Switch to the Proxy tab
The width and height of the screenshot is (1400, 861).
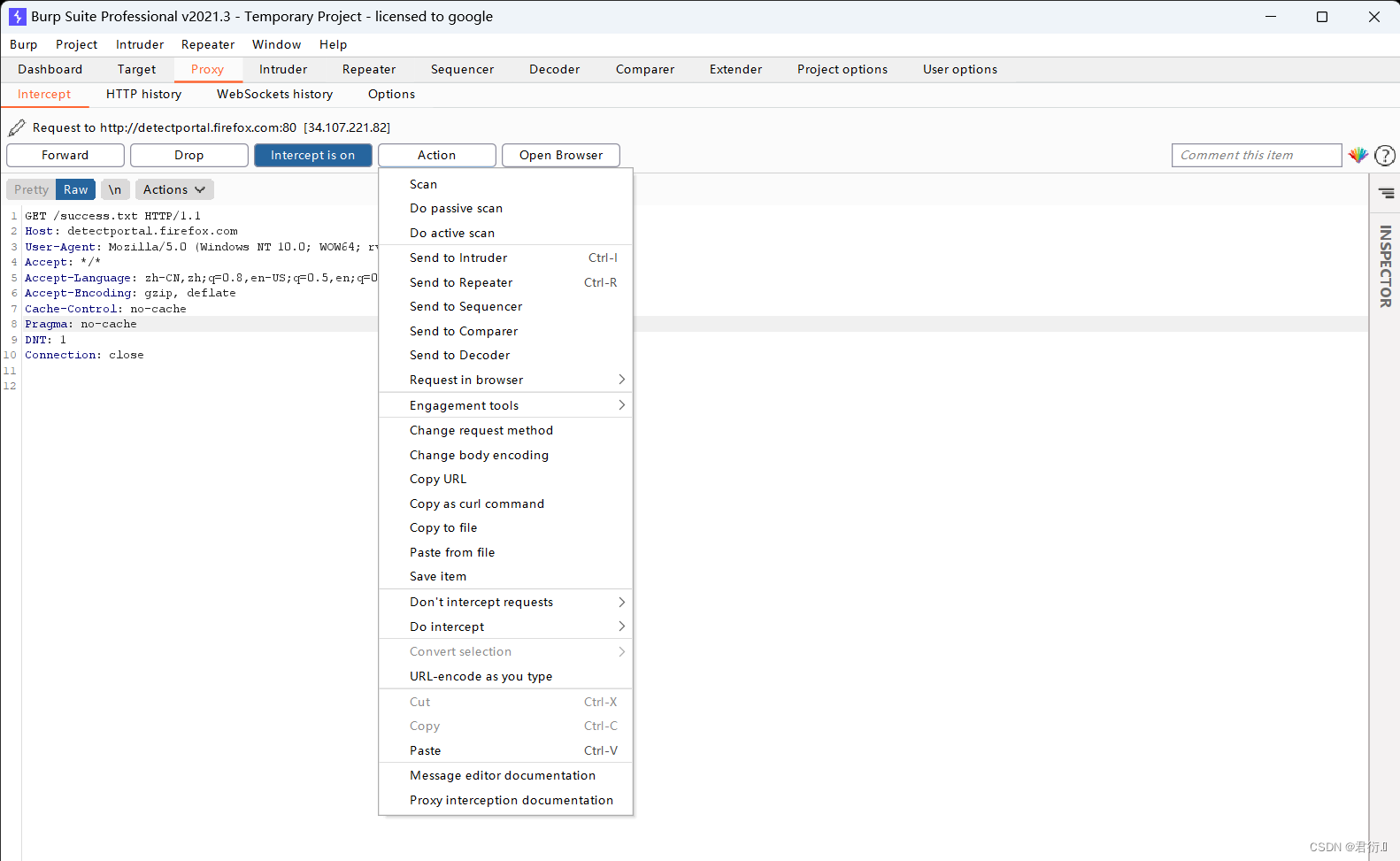pyautogui.click(x=208, y=69)
